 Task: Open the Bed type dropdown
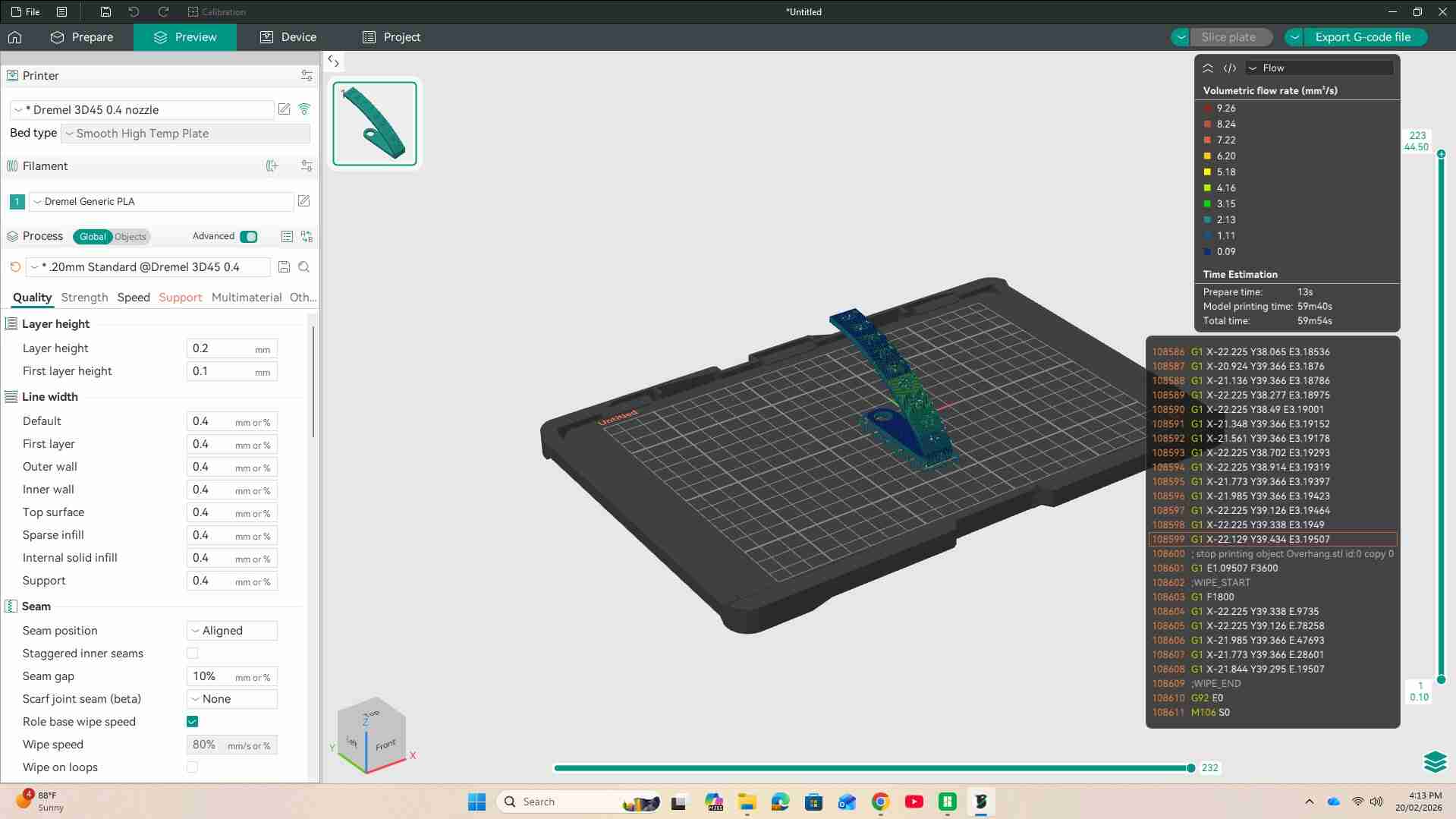(186, 134)
